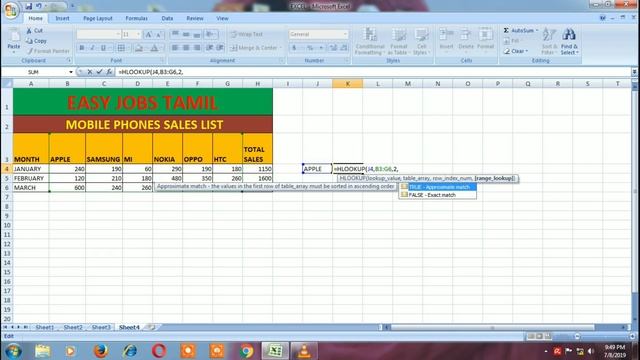The width and height of the screenshot is (640, 360).
Task: Select the Font Color letter A swatch
Action: pos(154,48)
